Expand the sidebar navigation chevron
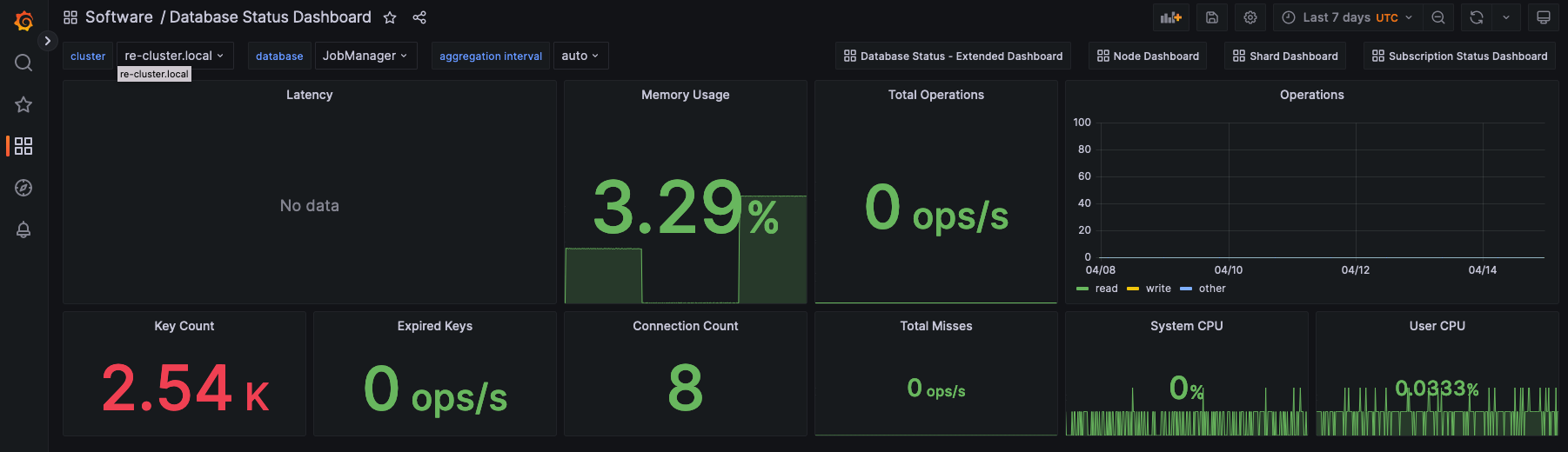 (x=48, y=41)
